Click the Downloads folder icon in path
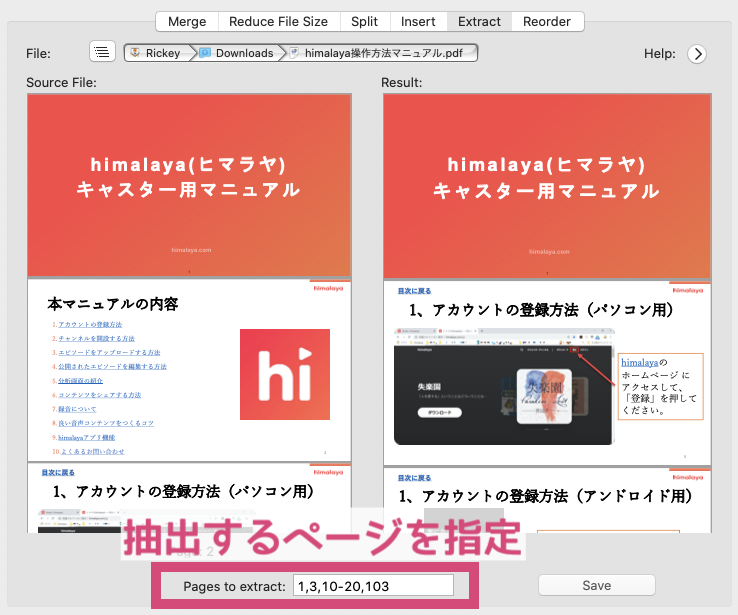738x615 pixels. (205, 53)
